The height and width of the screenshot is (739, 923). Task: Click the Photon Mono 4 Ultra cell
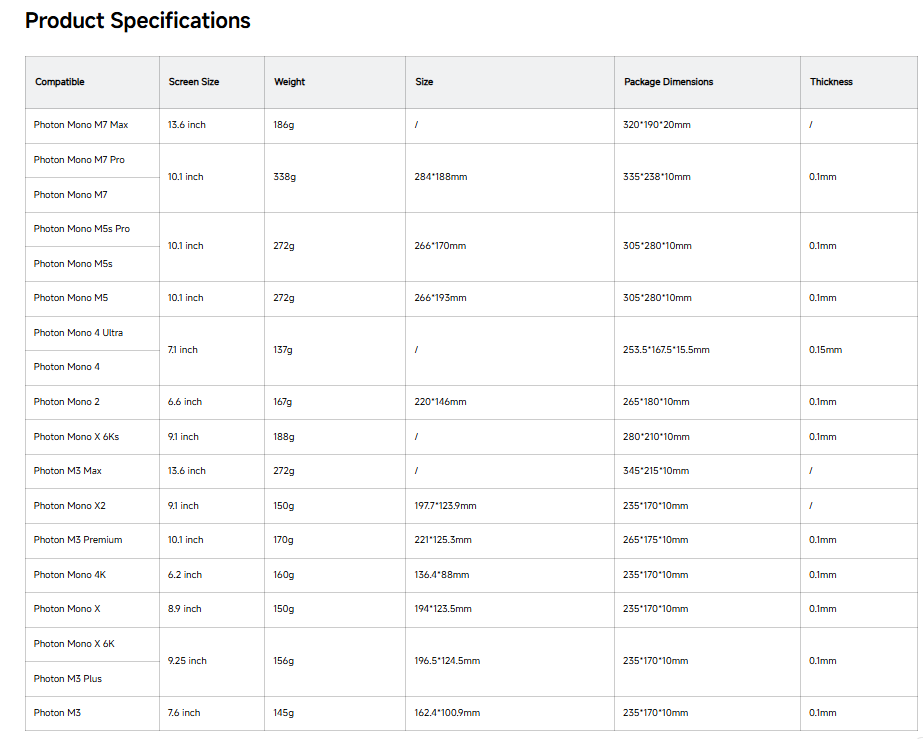(x=79, y=333)
